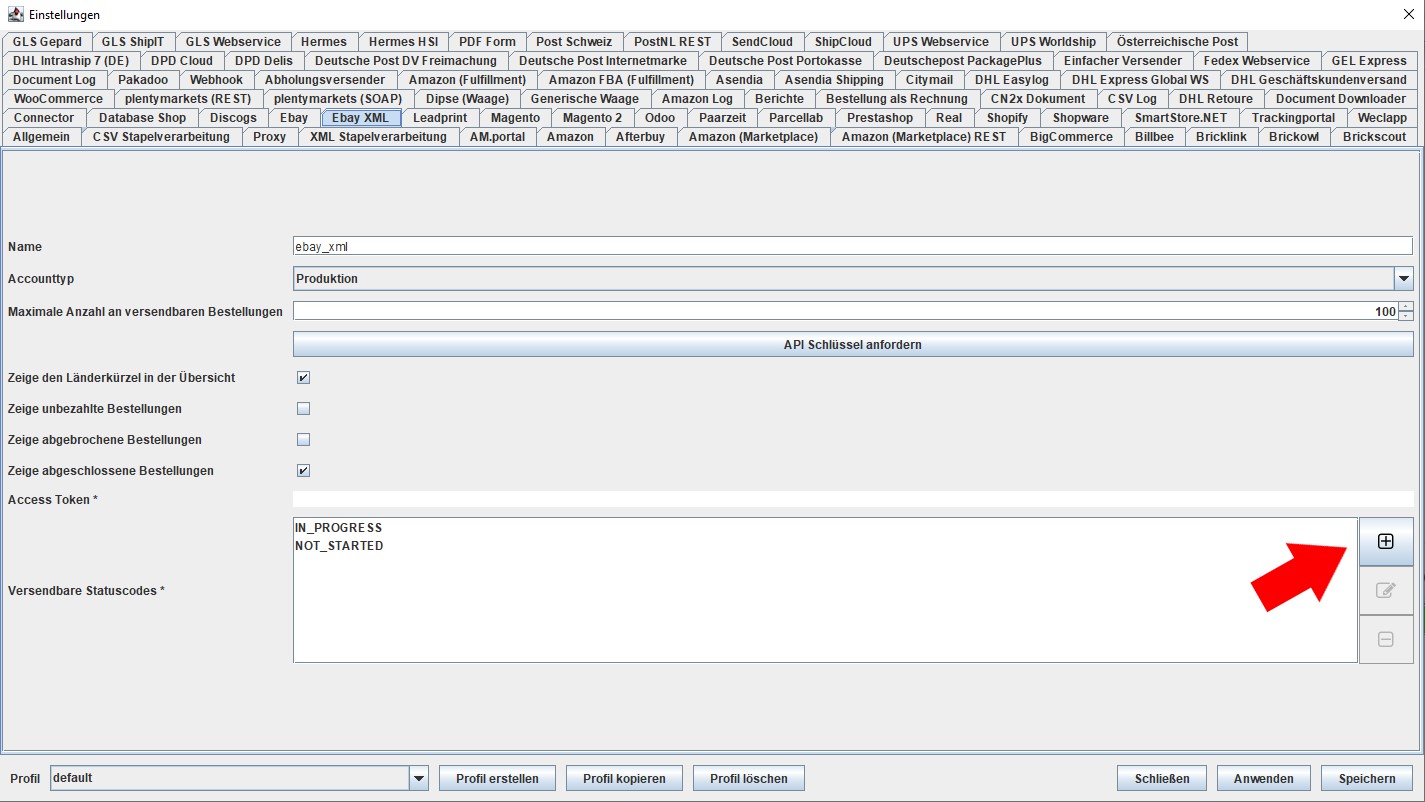Image resolution: width=1425 pixels, height=802 pixels.
Task: Open the Prestashop tab
Action: pyautogui.click(x=880, y=118)
